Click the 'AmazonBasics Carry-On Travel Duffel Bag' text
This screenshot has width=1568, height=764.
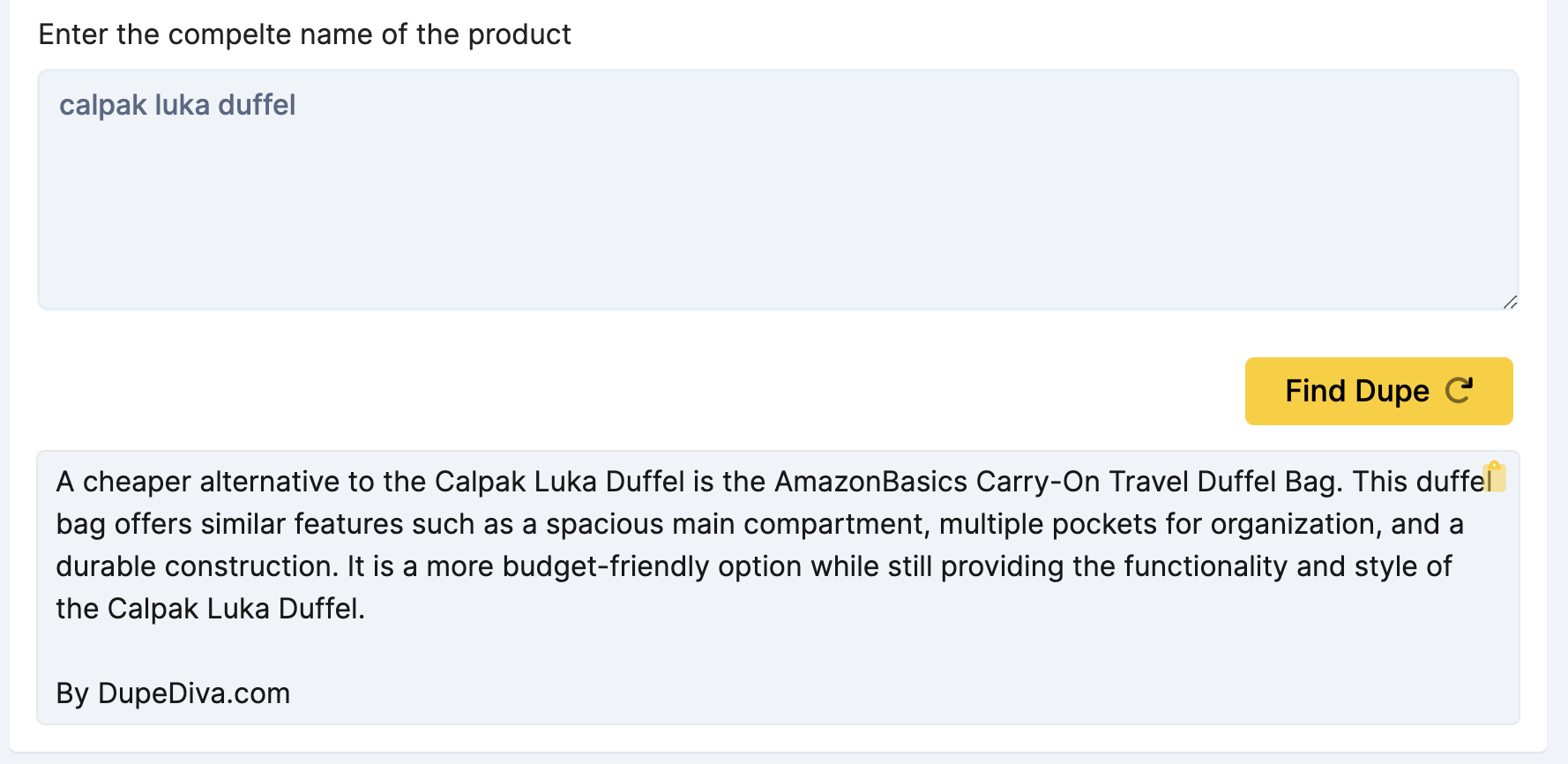1058,482
